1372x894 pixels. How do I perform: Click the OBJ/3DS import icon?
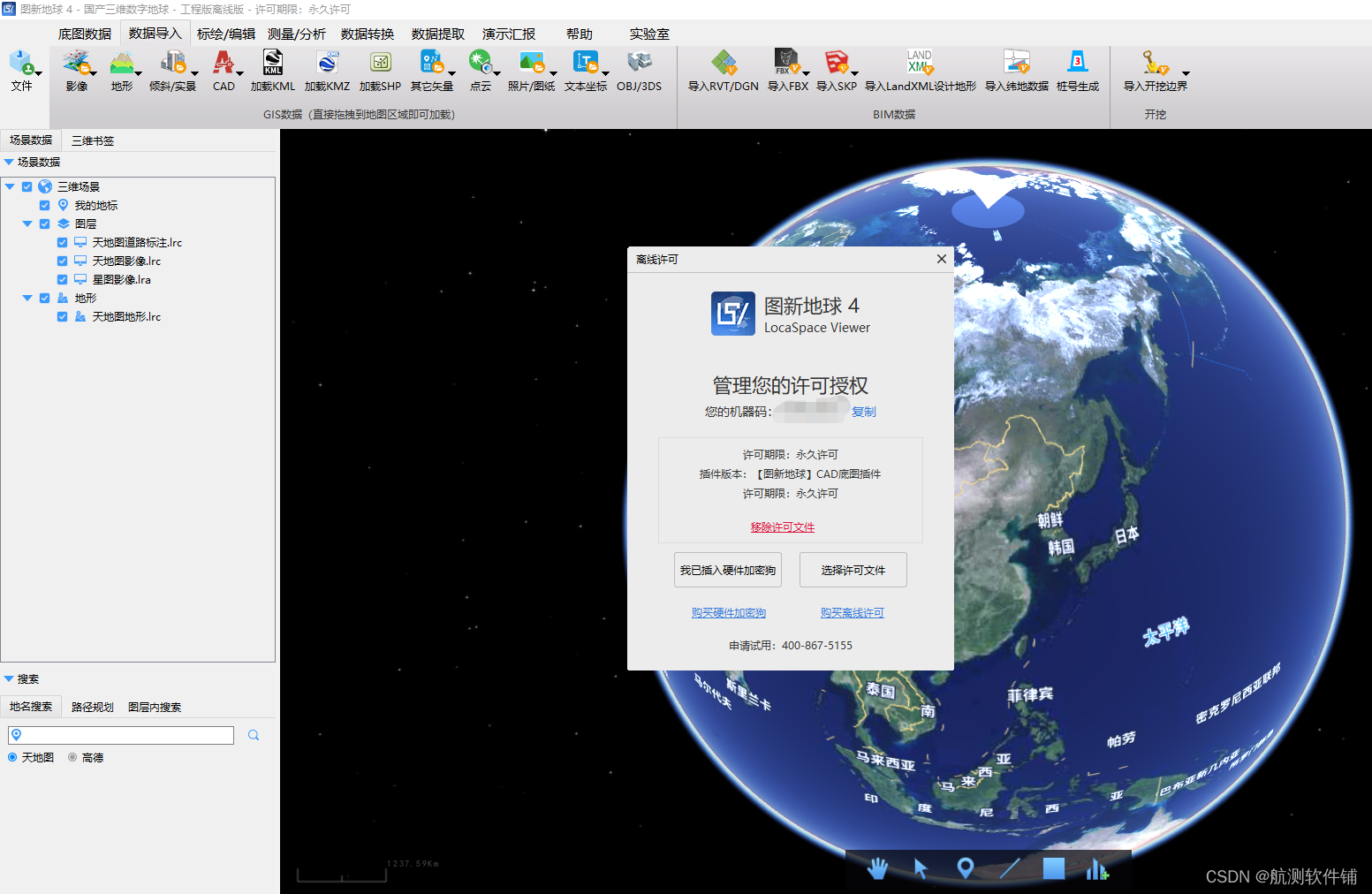640,63
